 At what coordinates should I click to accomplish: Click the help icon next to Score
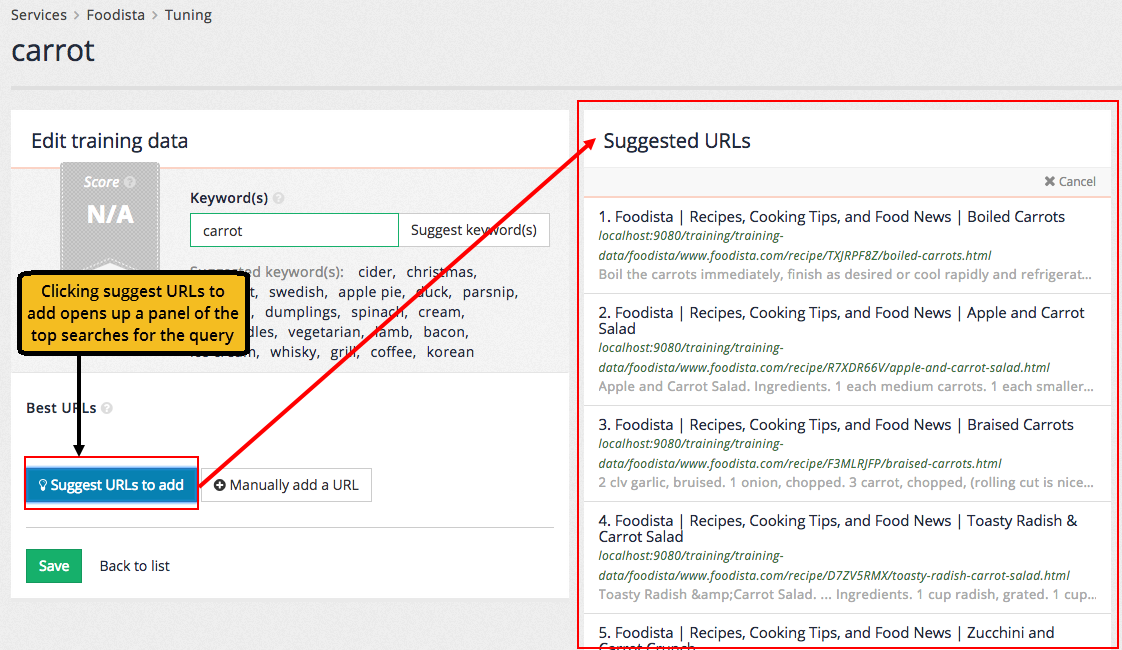pyautogui.click(x=130, y=182)
